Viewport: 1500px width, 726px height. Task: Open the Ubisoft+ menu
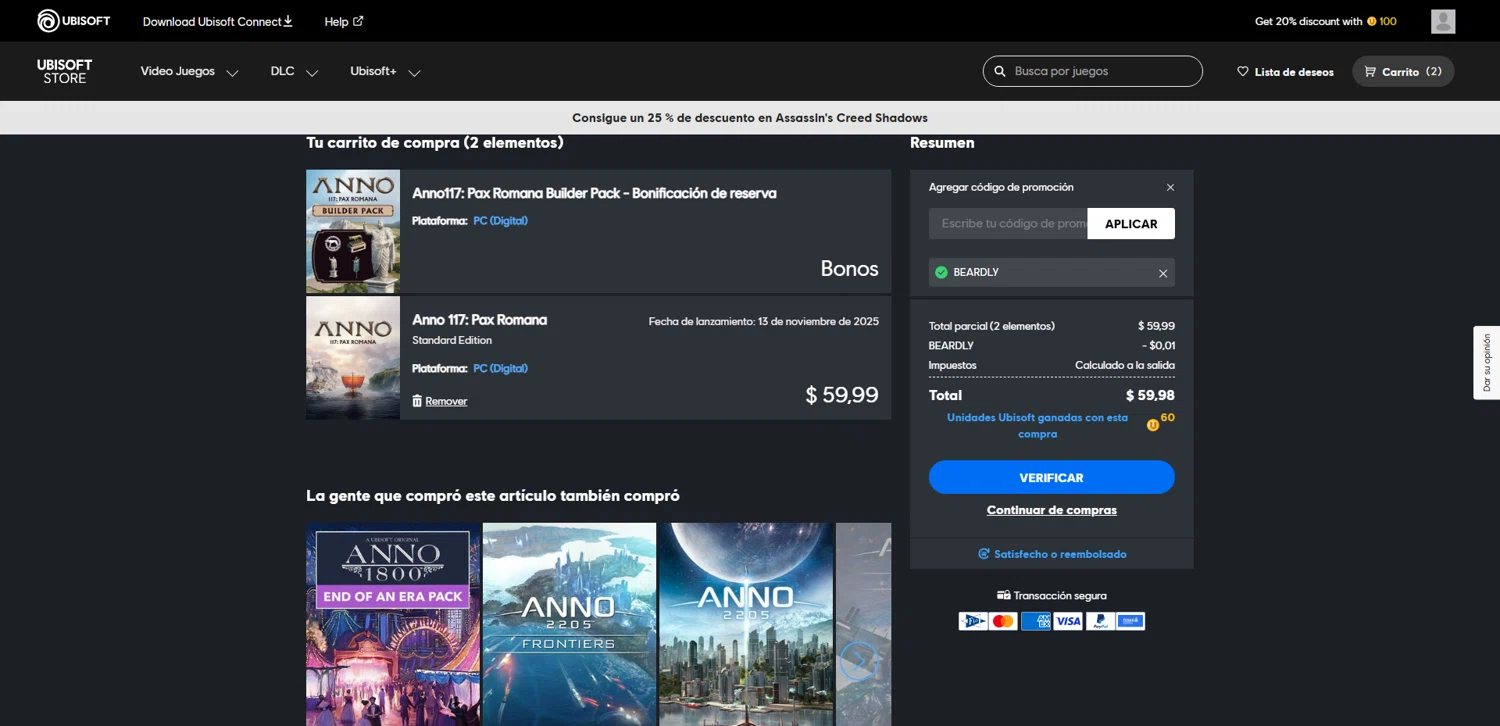373,71
